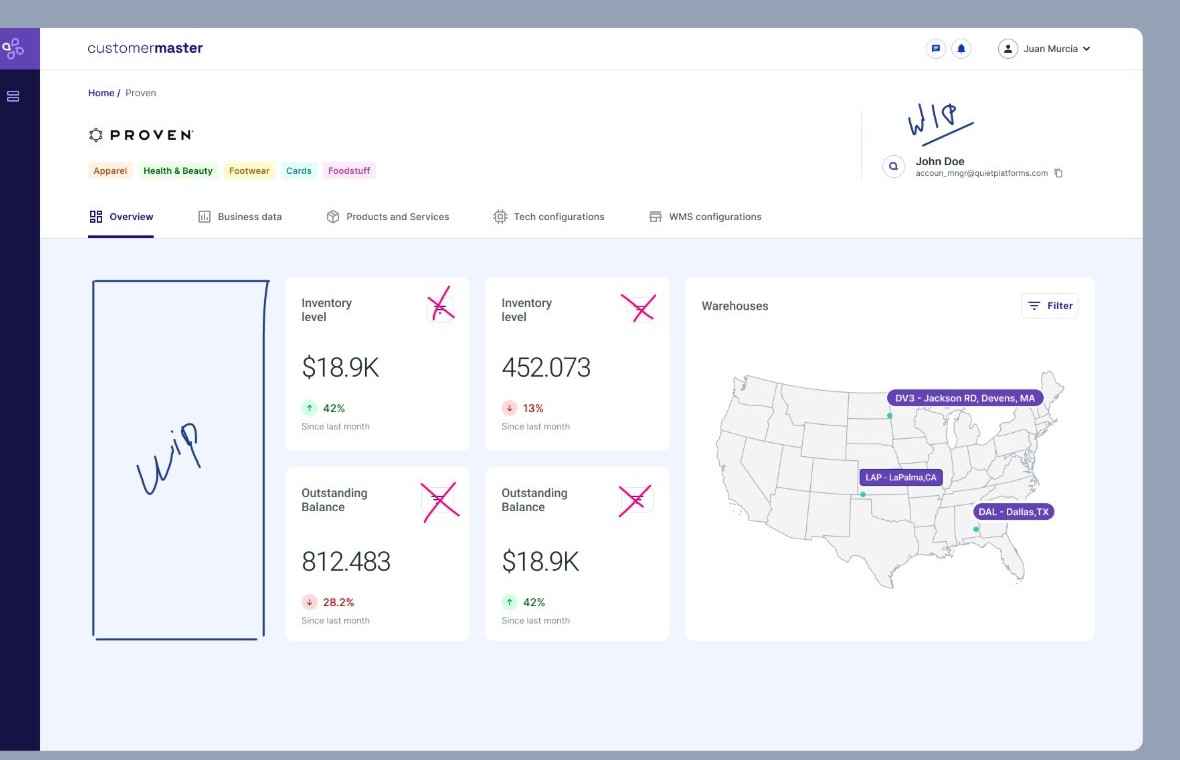Switch to the Overview tab
The image size is (1180, 760).
121,217
